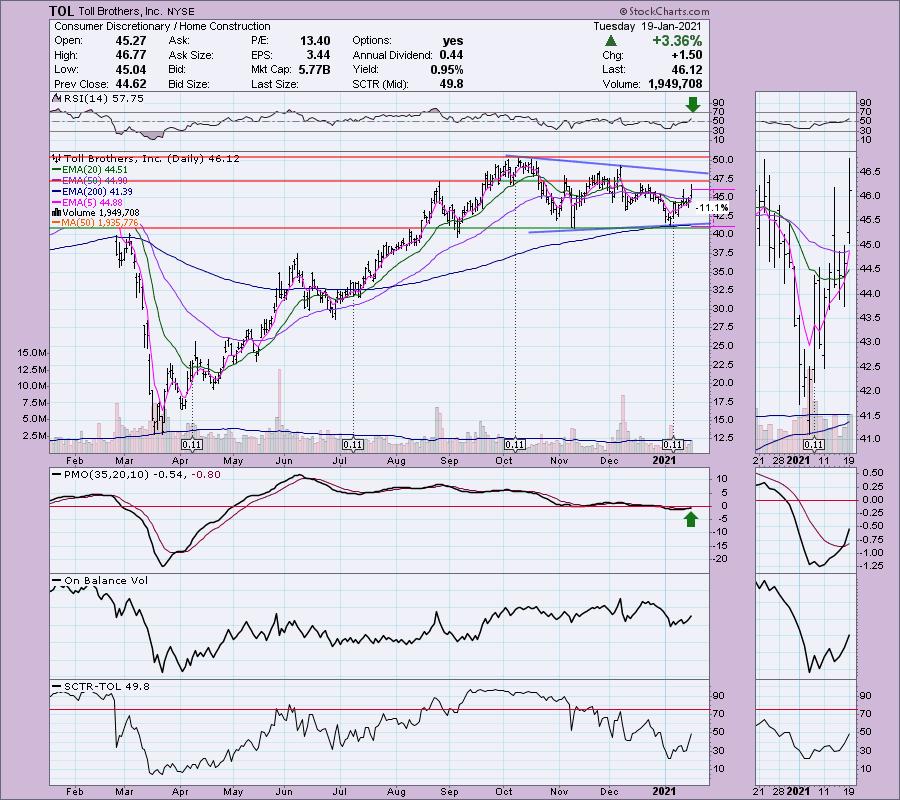Image resolution: width=900 pixels, height=800 pixels.
Task: Click the 50.0 price axis label
Action: pyautogui.click(x=723, y=160)
